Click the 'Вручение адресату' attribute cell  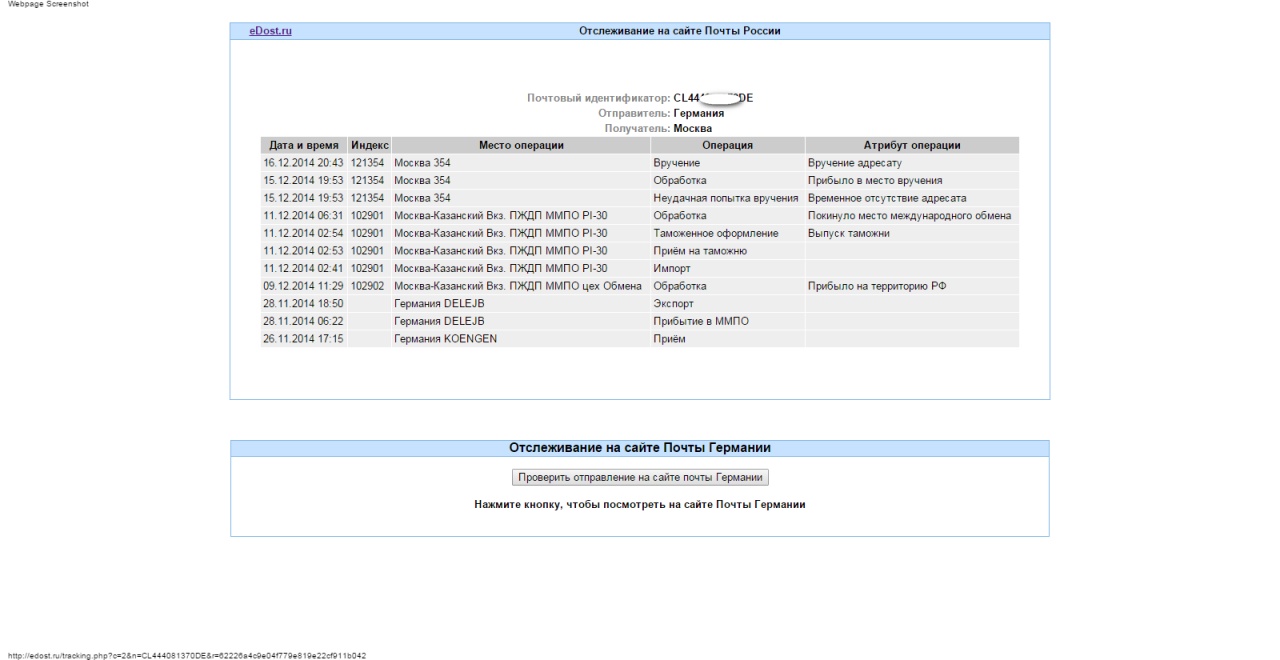coord(854,163)
